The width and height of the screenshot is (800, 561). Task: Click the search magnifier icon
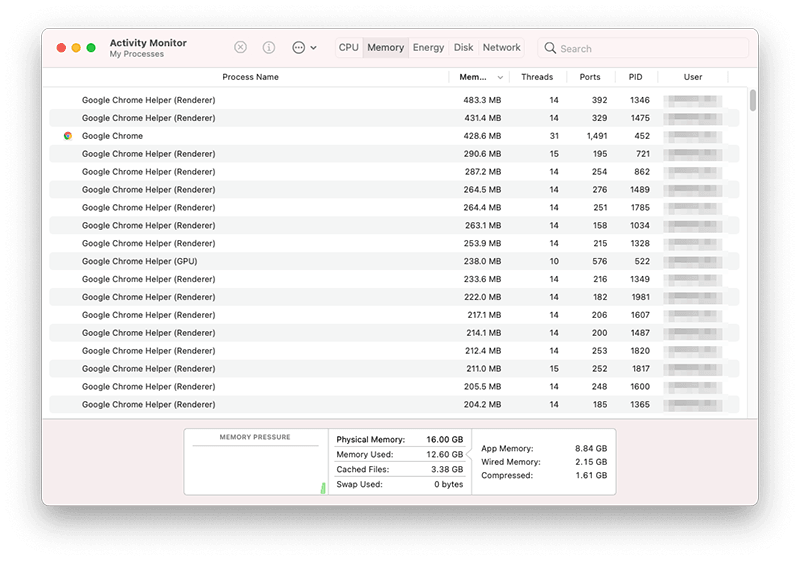[550, 48]
